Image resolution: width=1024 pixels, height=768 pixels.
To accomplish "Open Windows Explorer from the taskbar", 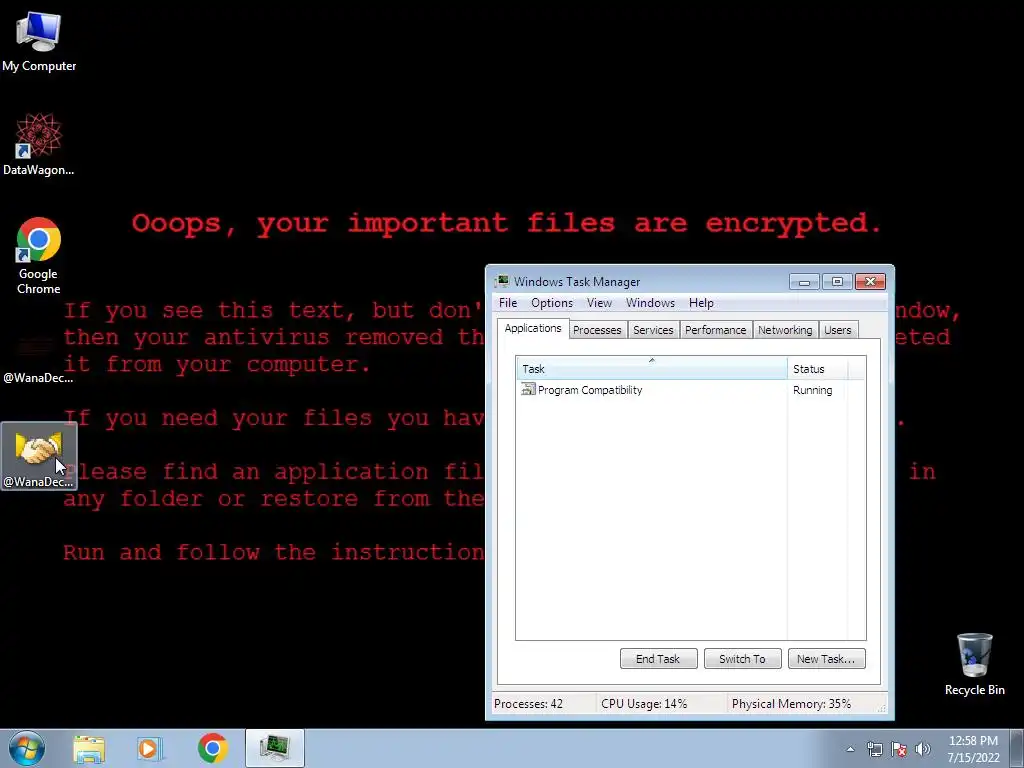I will point(89,749).
